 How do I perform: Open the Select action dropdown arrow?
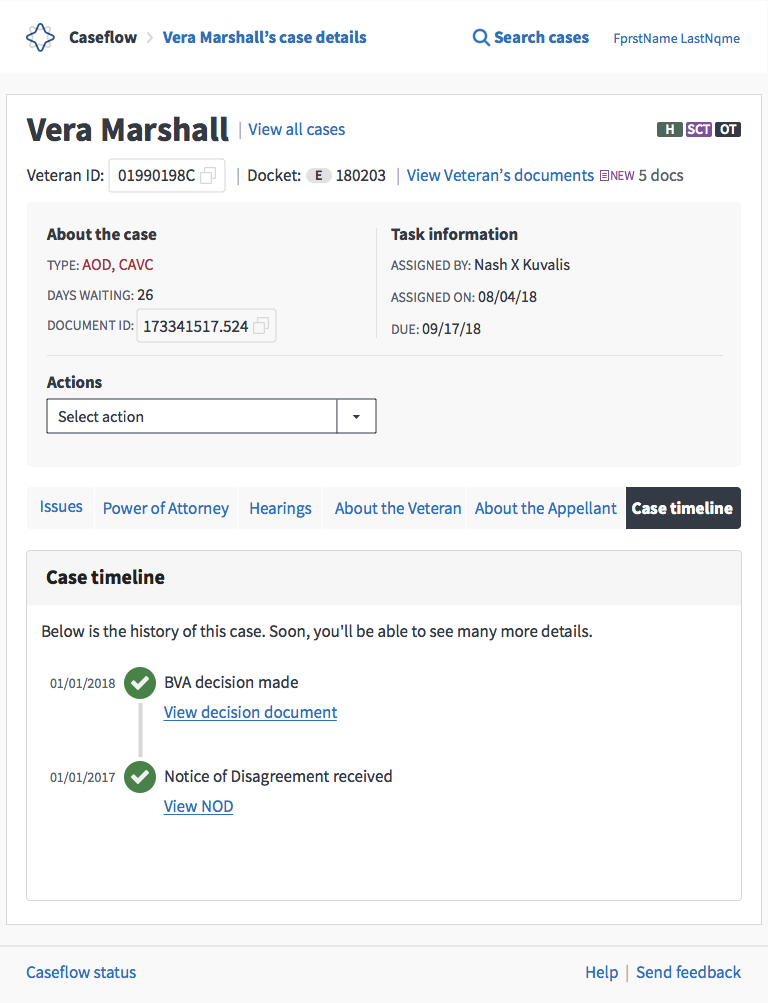[356, 416]
